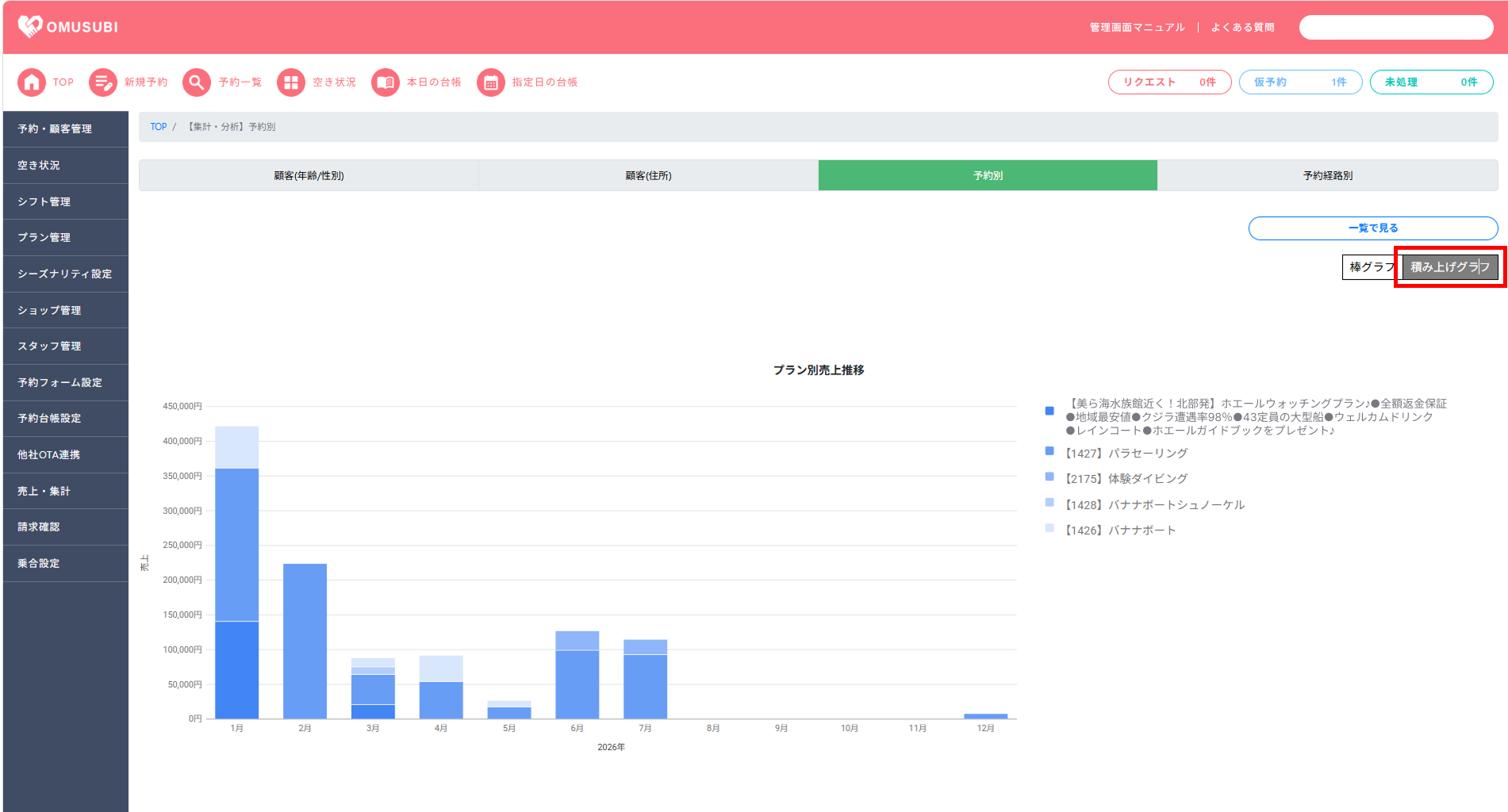Viewport: 1508px width, 812px height.
Task: Click the 12月 bar in the chart
Action: coord(985,716)
